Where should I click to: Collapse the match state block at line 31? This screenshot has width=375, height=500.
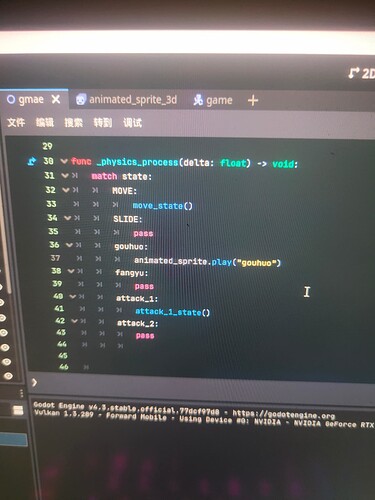click(x=65, y=176)
